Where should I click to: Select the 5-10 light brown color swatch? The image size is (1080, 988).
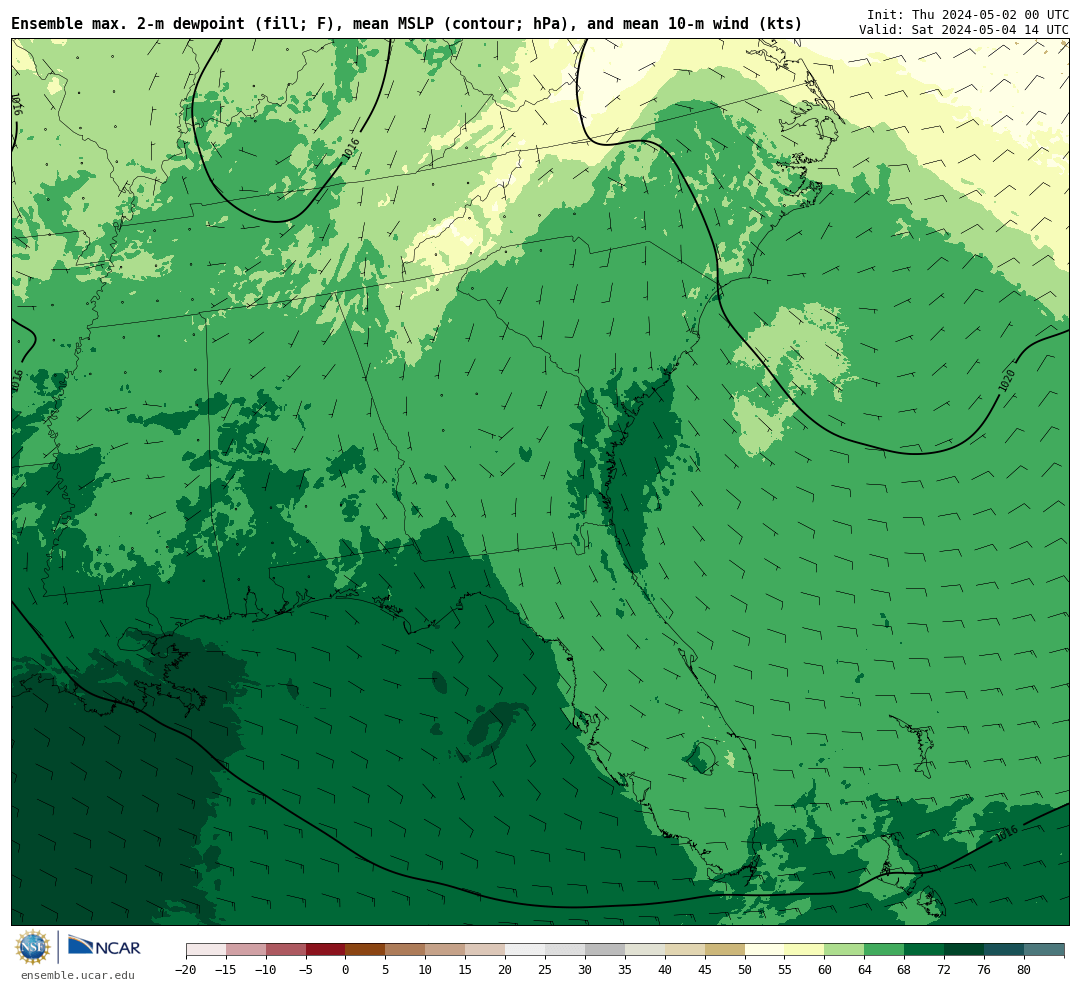[x=405, y=950]
